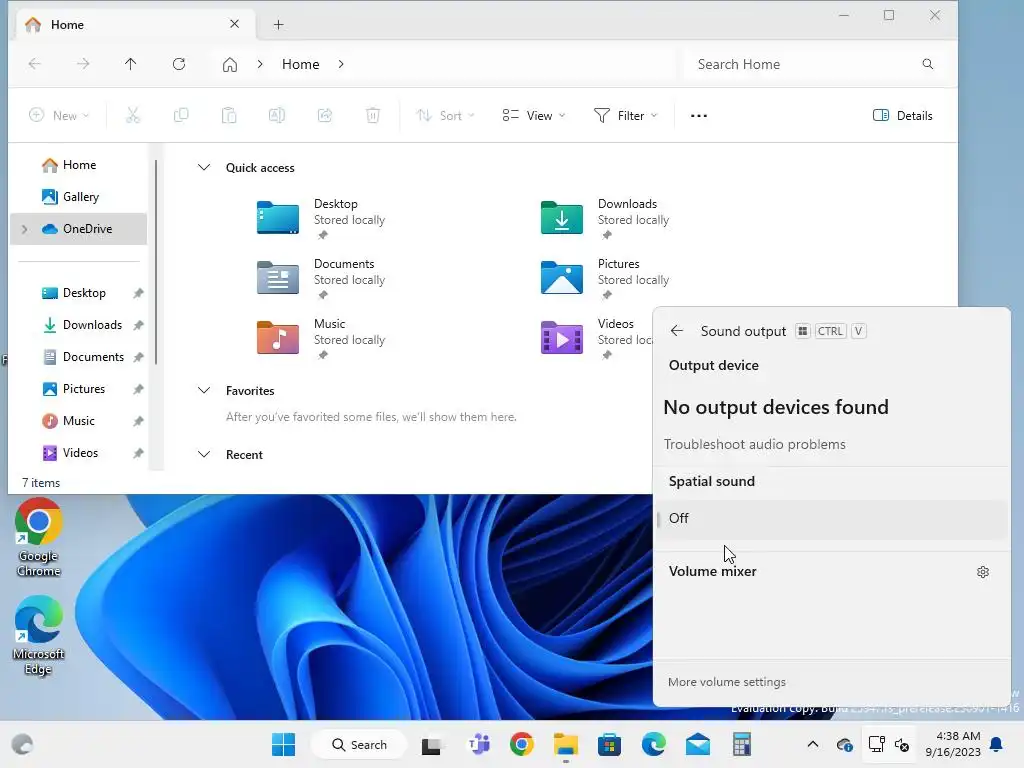Click the muted volume tray icon
1024x768 pixels.
click(902, 744)
